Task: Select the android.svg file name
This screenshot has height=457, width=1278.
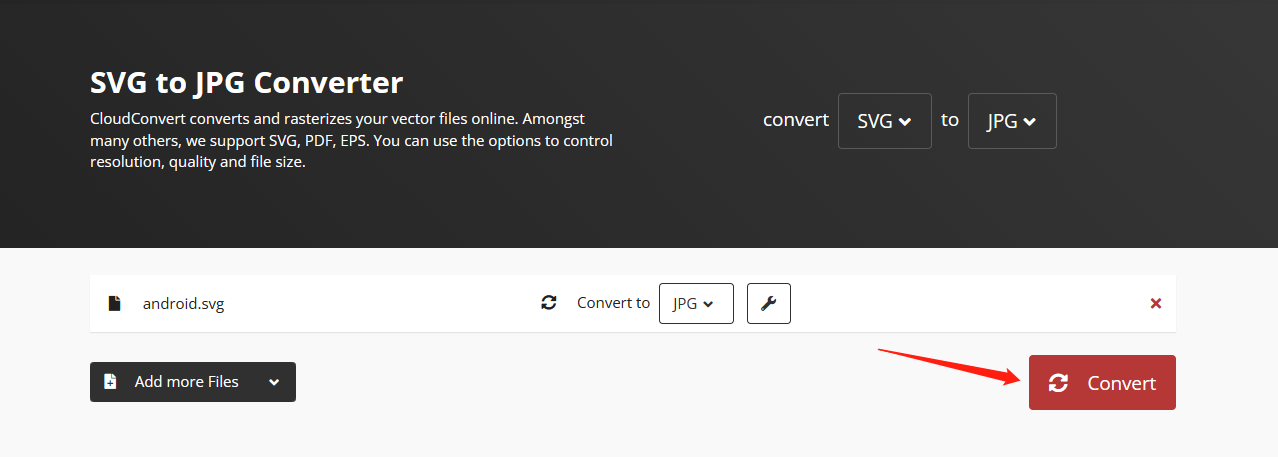Action: point(183,304)
